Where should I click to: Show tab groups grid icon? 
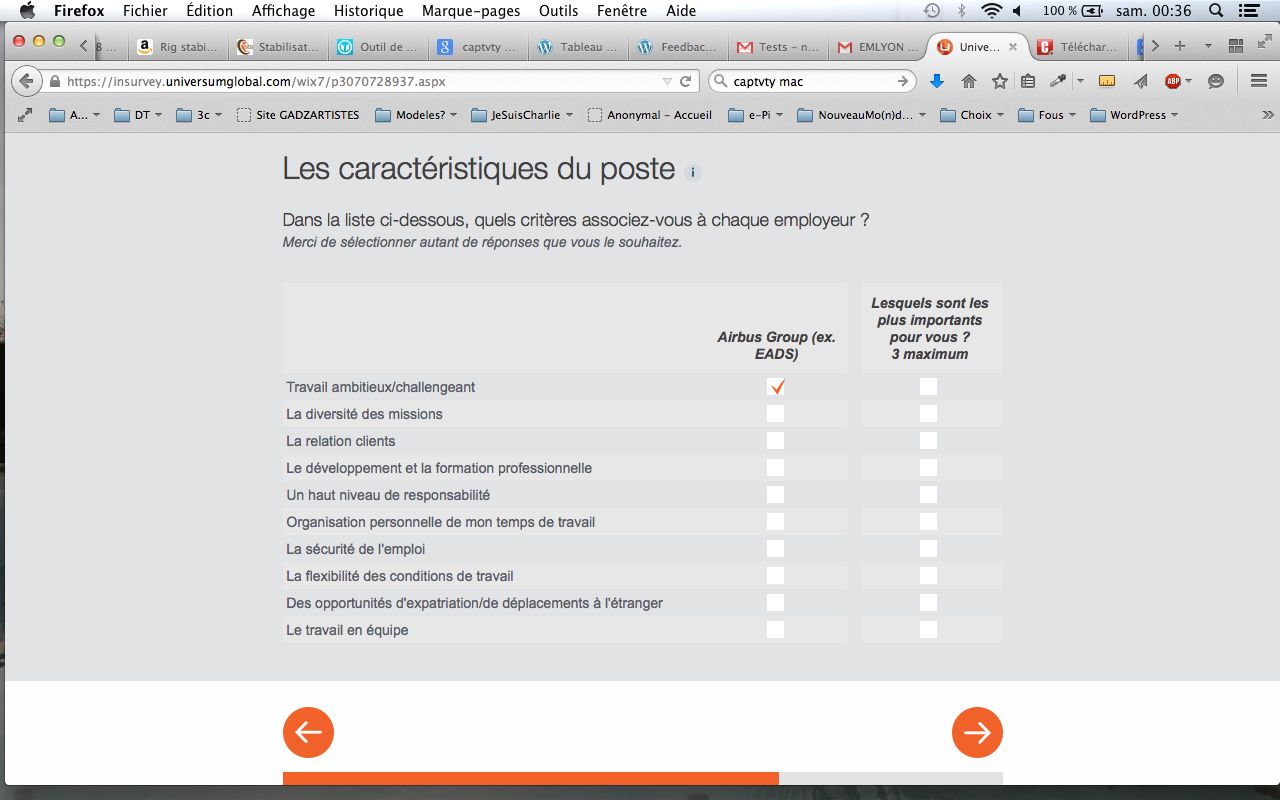point(1236,46)
